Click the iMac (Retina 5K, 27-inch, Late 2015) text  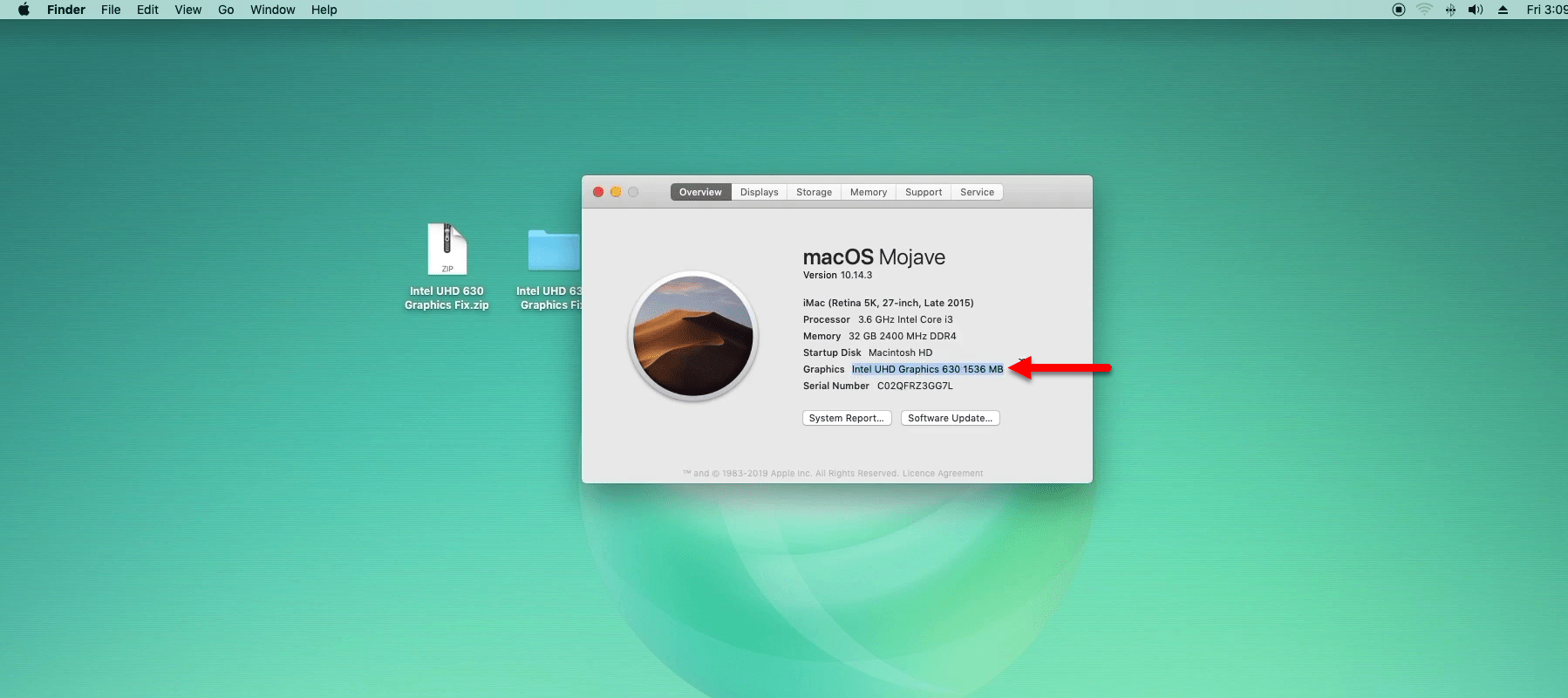888,304
